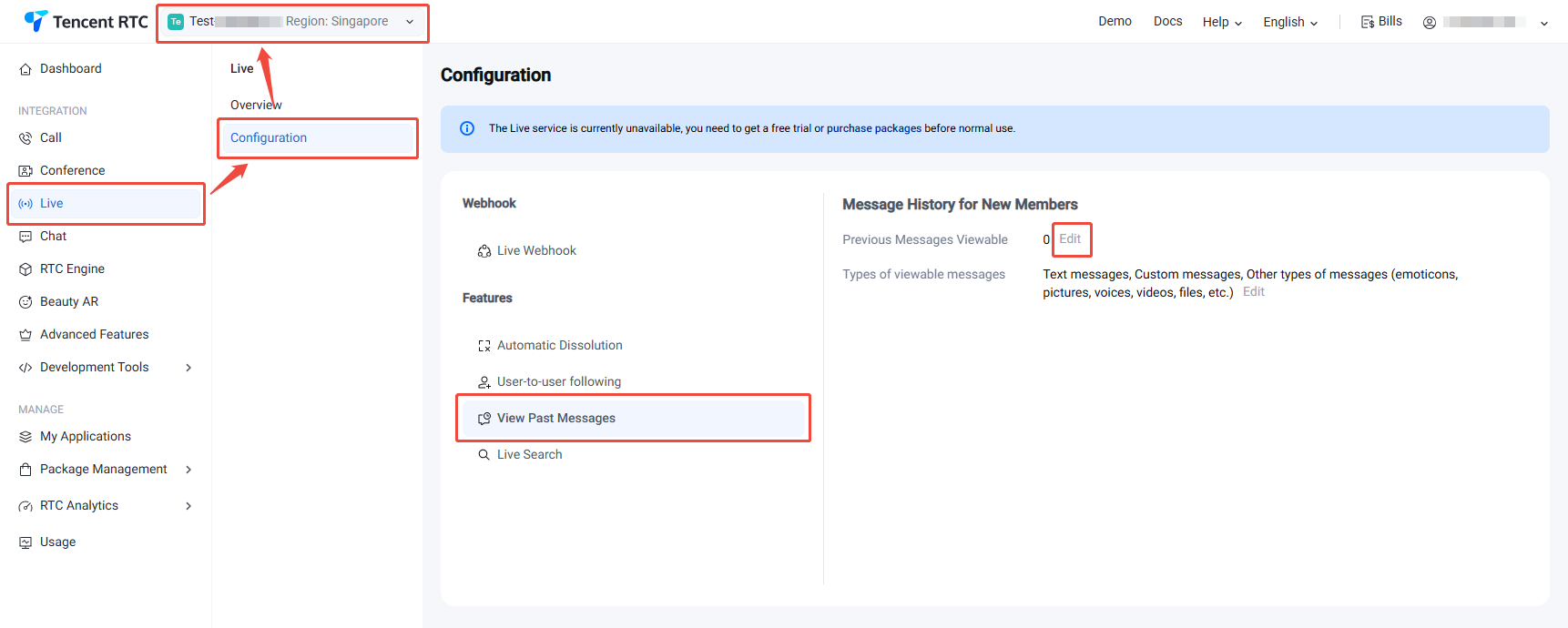This screenshot has width=1568, height=628.
Task: Select Automatic Dissolution feature item
Action: (559, 346)
